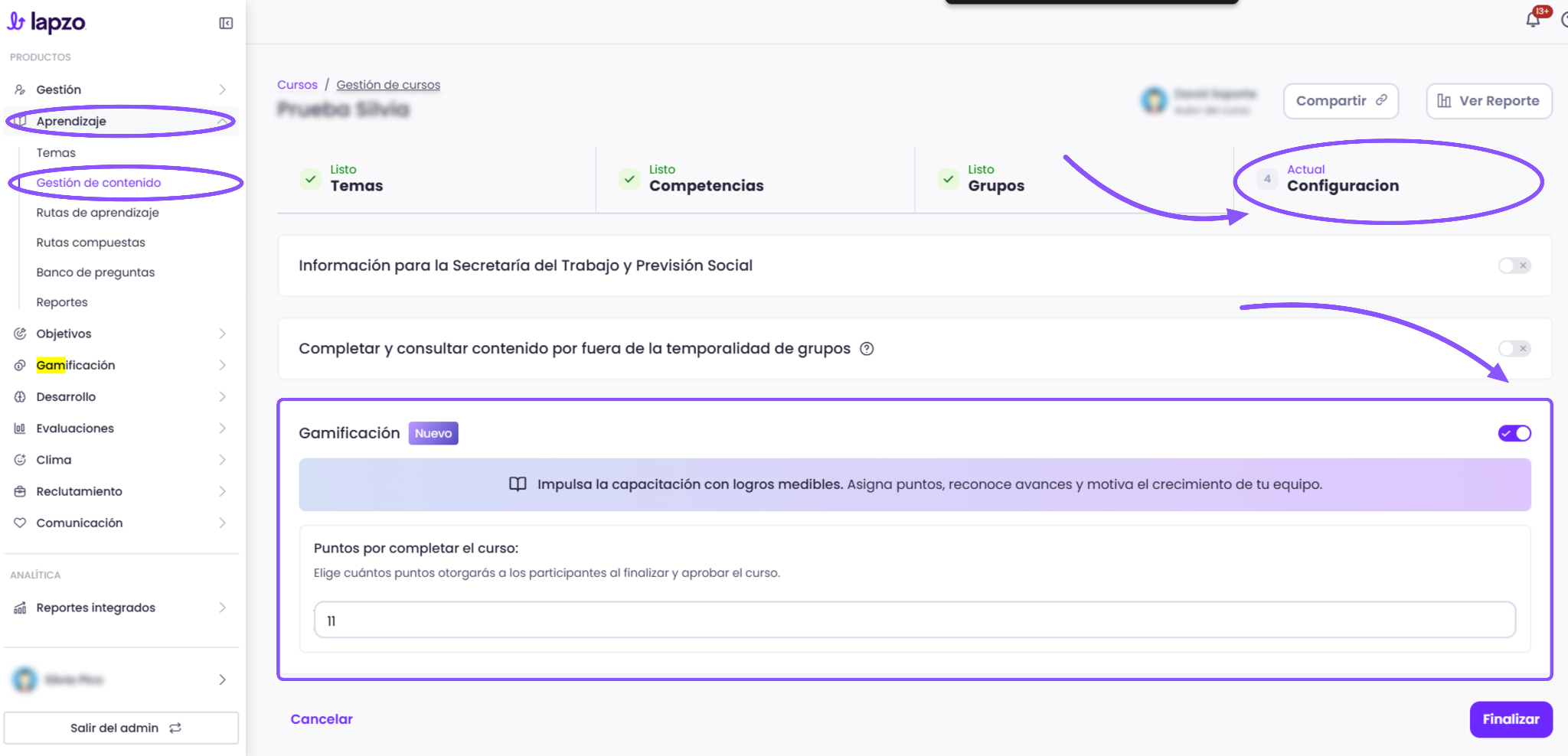Image resolution: width=1568 pixels, height=756 pixels.
Task: Open the Competencias step tab
Action: [x=755, y=179]
